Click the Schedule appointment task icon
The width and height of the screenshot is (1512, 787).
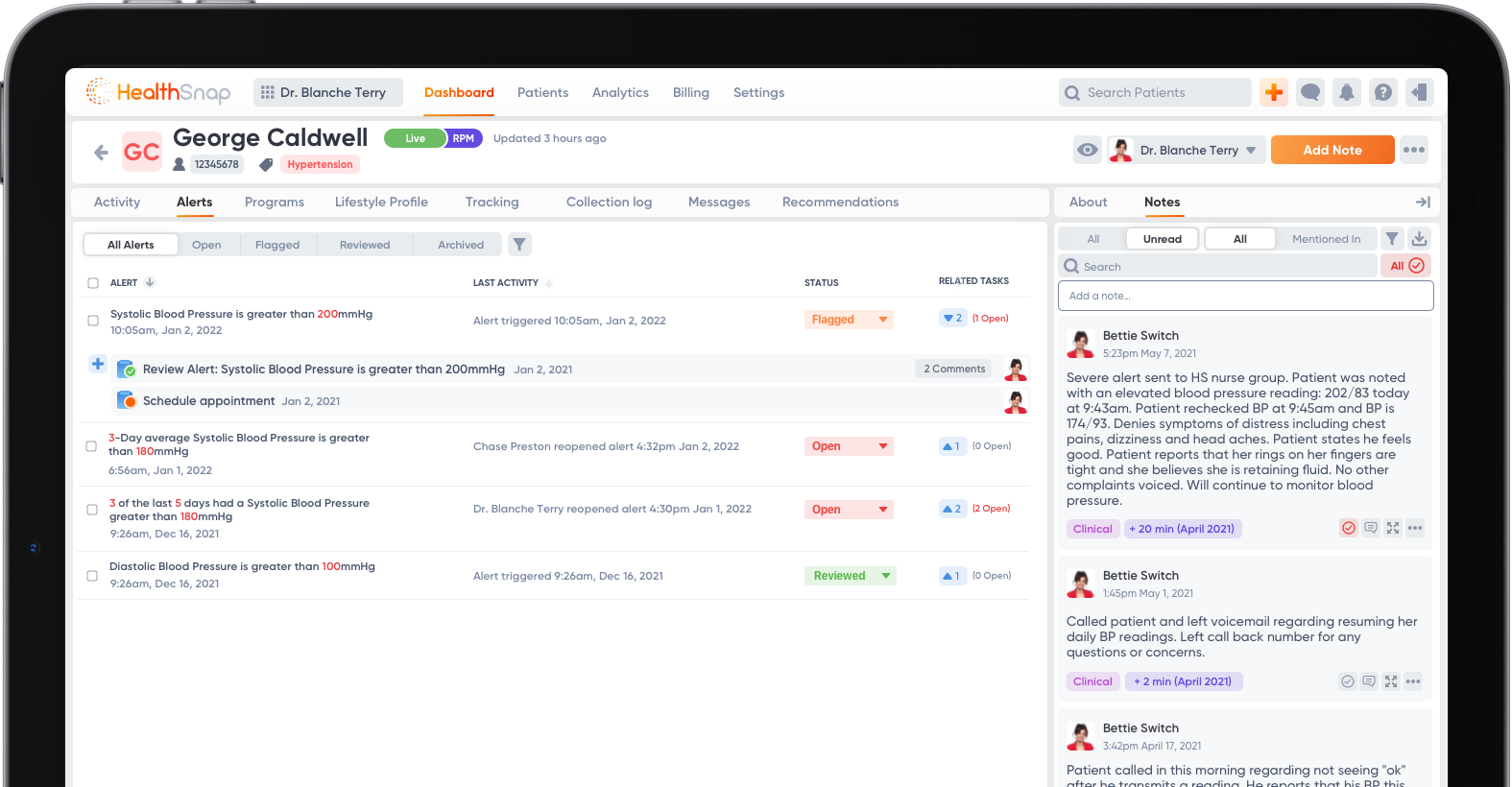pos(126,400)
